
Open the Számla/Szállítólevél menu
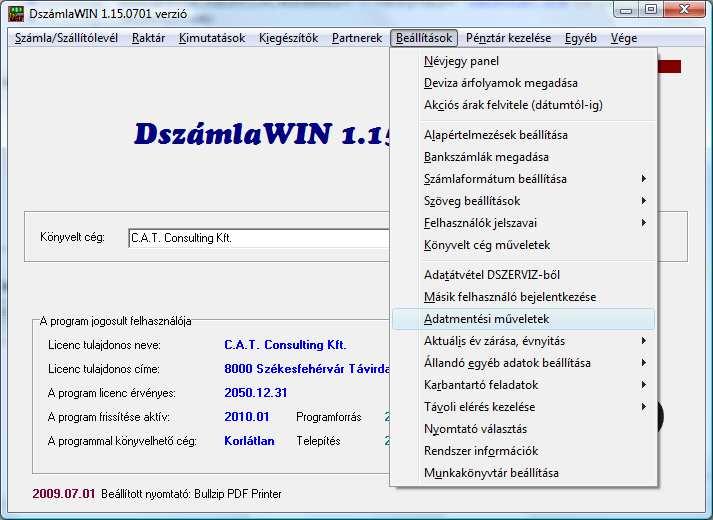pyautogui.click(x=66, y=38)
